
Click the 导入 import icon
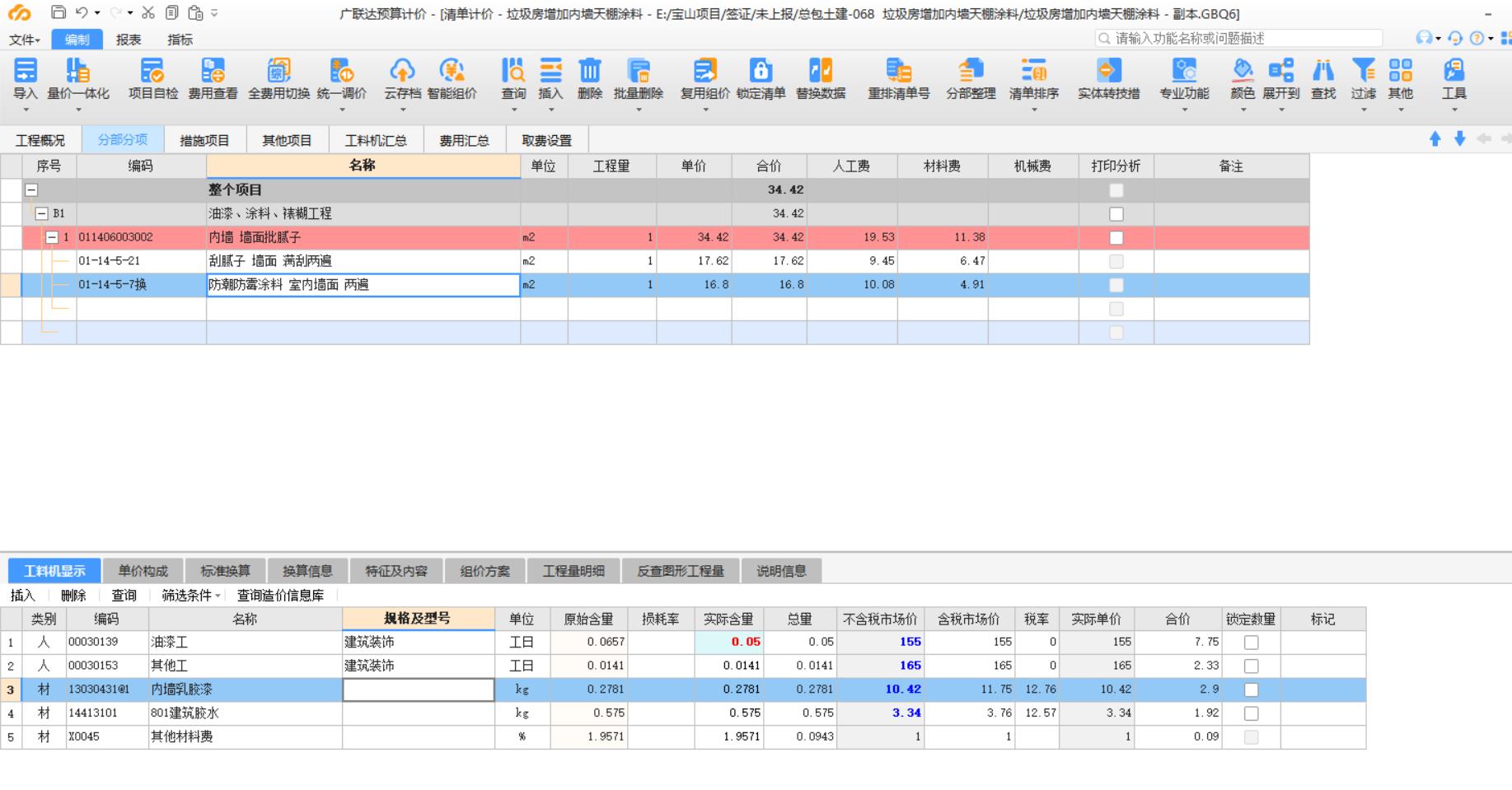pos(26,71)
